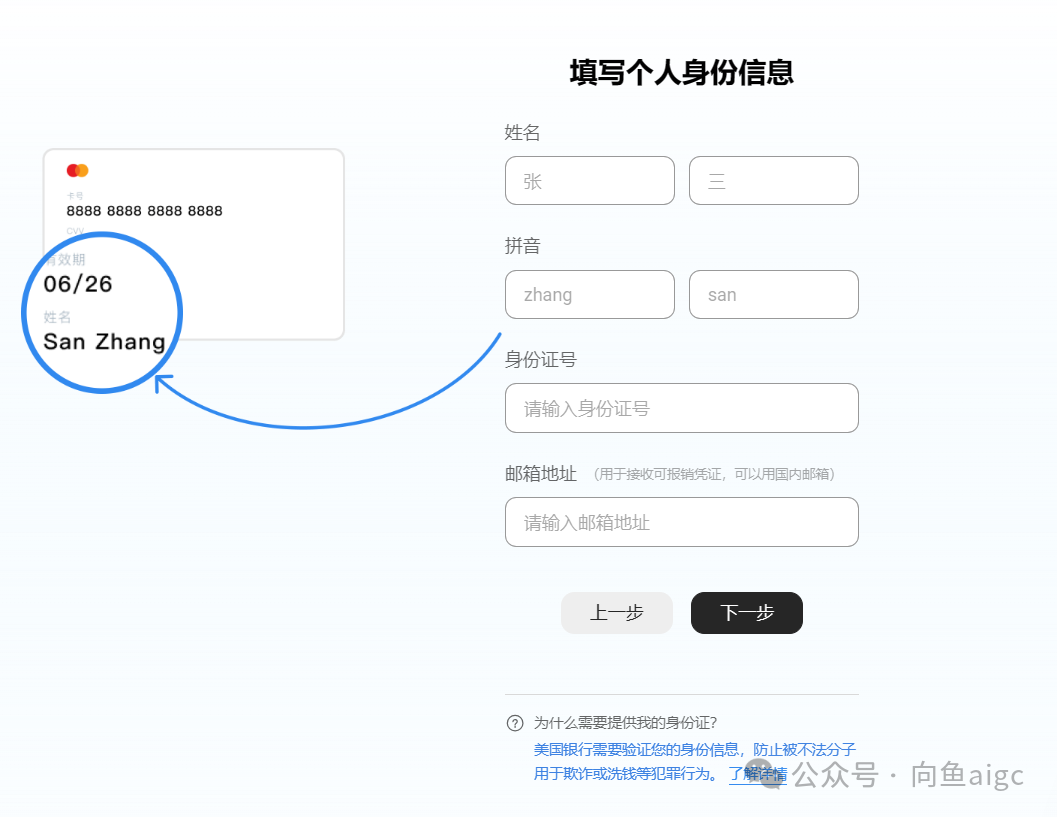This screenshot has height=817, width=1057.
Task: Click the 06/26 expiry date on card
Action: pos(78,284)
